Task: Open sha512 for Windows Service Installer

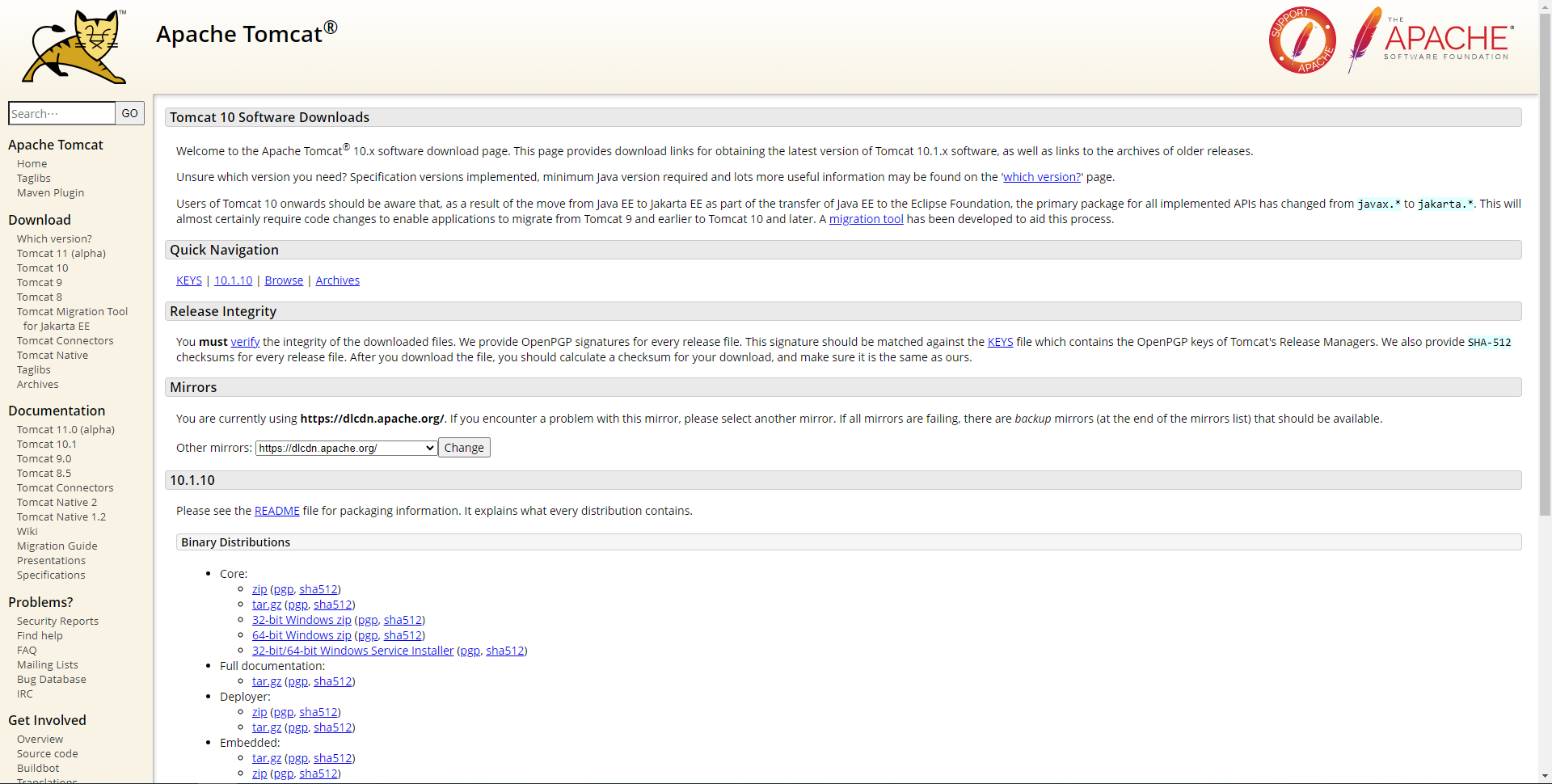Action: pyautogui.click(x=505, y=651)
